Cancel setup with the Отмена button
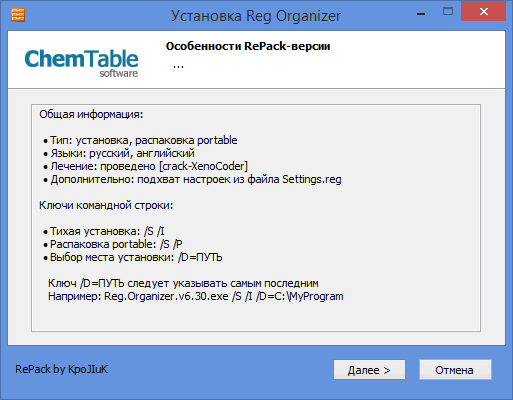 tap(455, 370)
